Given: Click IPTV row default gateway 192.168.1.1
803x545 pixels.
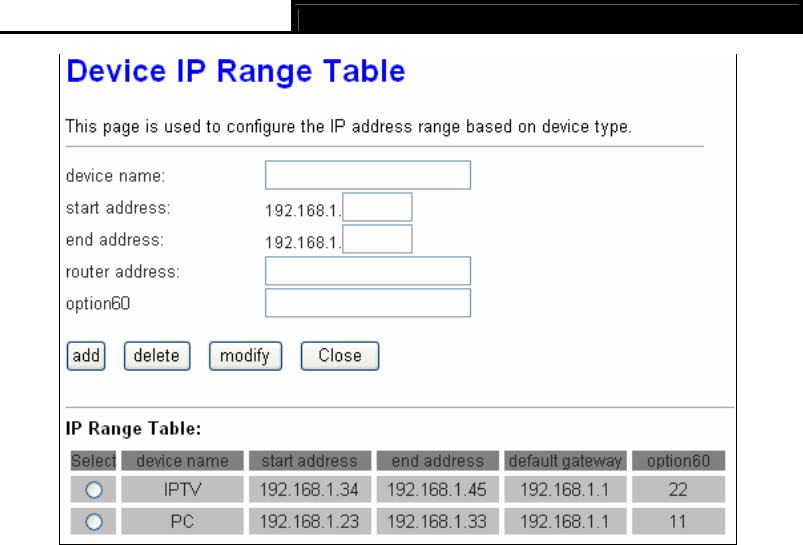Looking at the screenshot, I should point(565,490).
